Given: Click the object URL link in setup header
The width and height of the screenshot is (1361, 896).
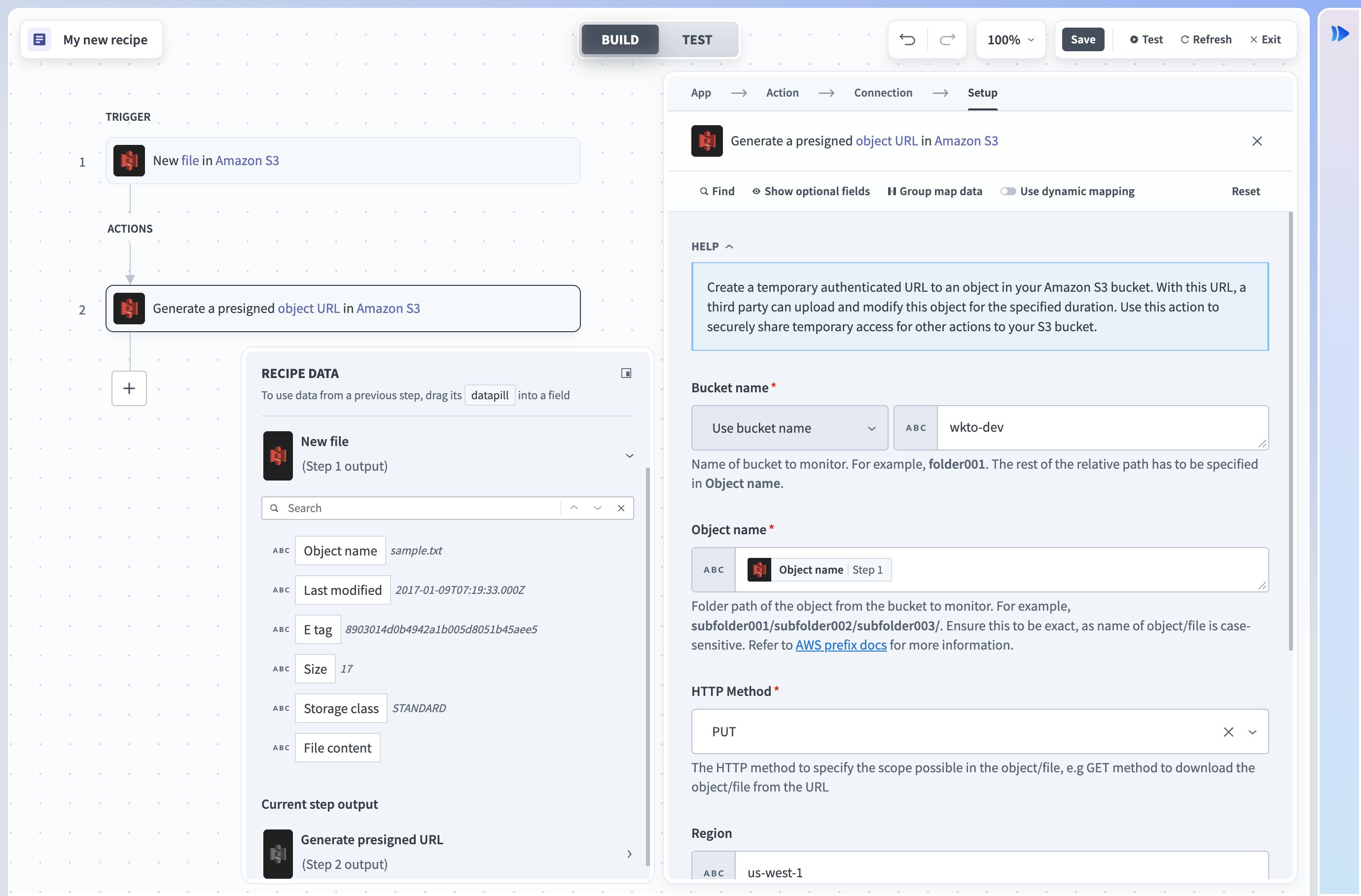Looking at the screenshot, I should (x=886, y=141).
